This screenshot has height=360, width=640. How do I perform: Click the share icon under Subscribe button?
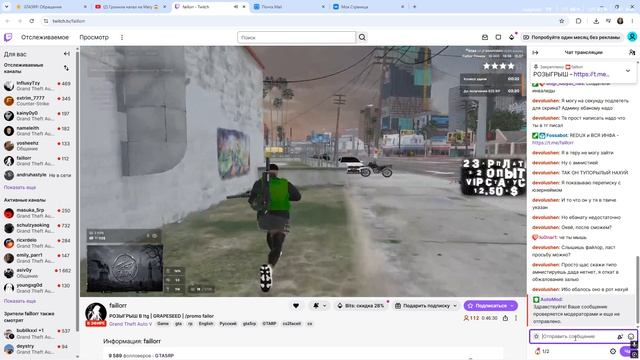coord(505,318)
